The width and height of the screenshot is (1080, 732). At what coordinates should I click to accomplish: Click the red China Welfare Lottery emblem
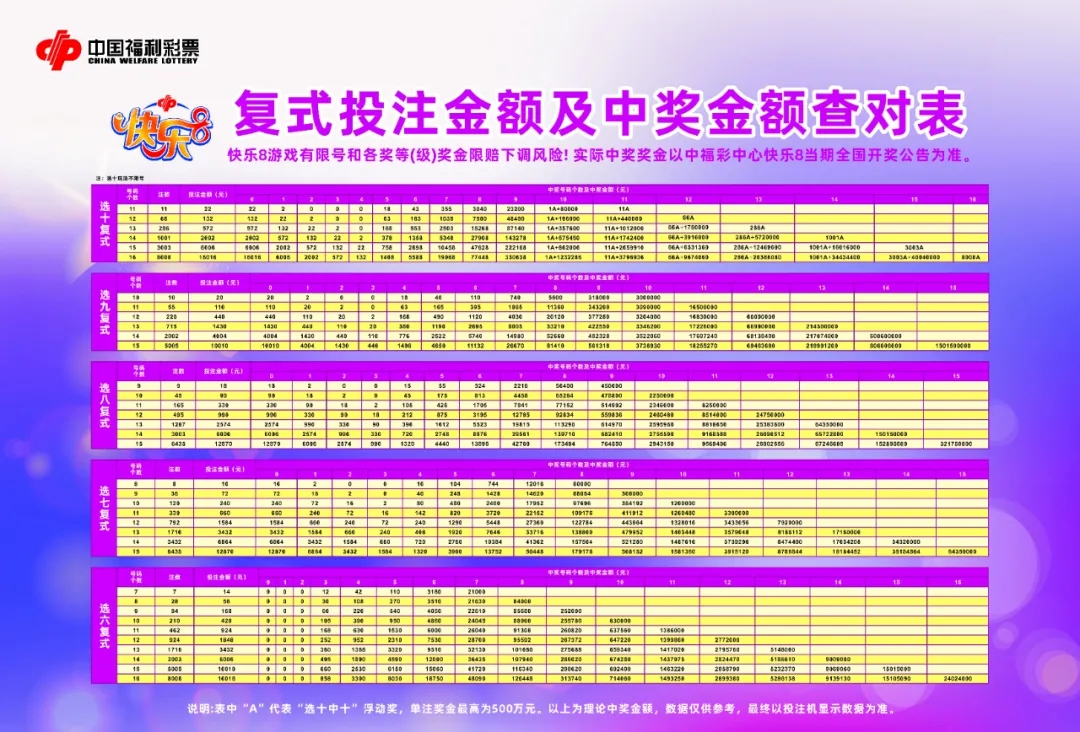tap(56, 51)
